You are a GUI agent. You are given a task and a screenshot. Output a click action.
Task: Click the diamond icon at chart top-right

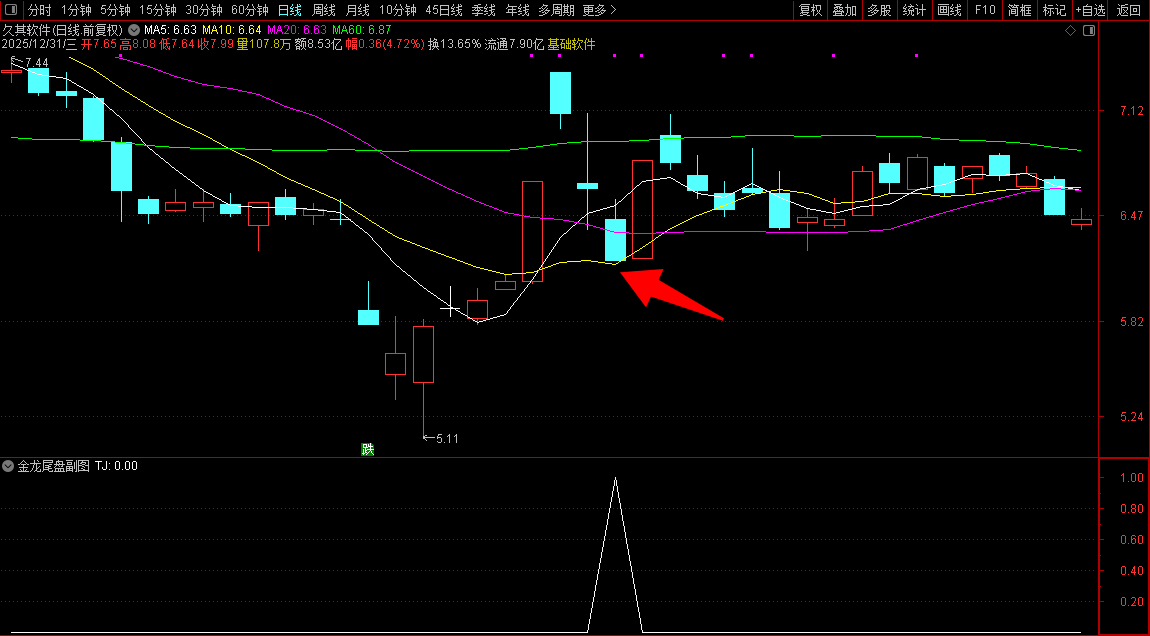1070,31
